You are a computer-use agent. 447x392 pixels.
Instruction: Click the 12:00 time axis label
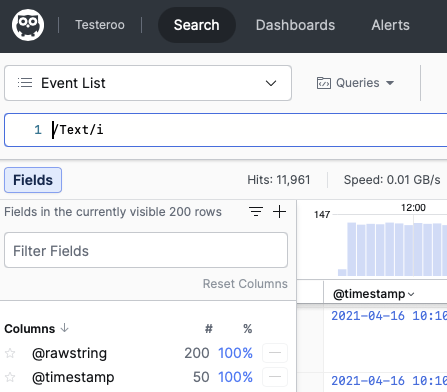pos(413,208)
